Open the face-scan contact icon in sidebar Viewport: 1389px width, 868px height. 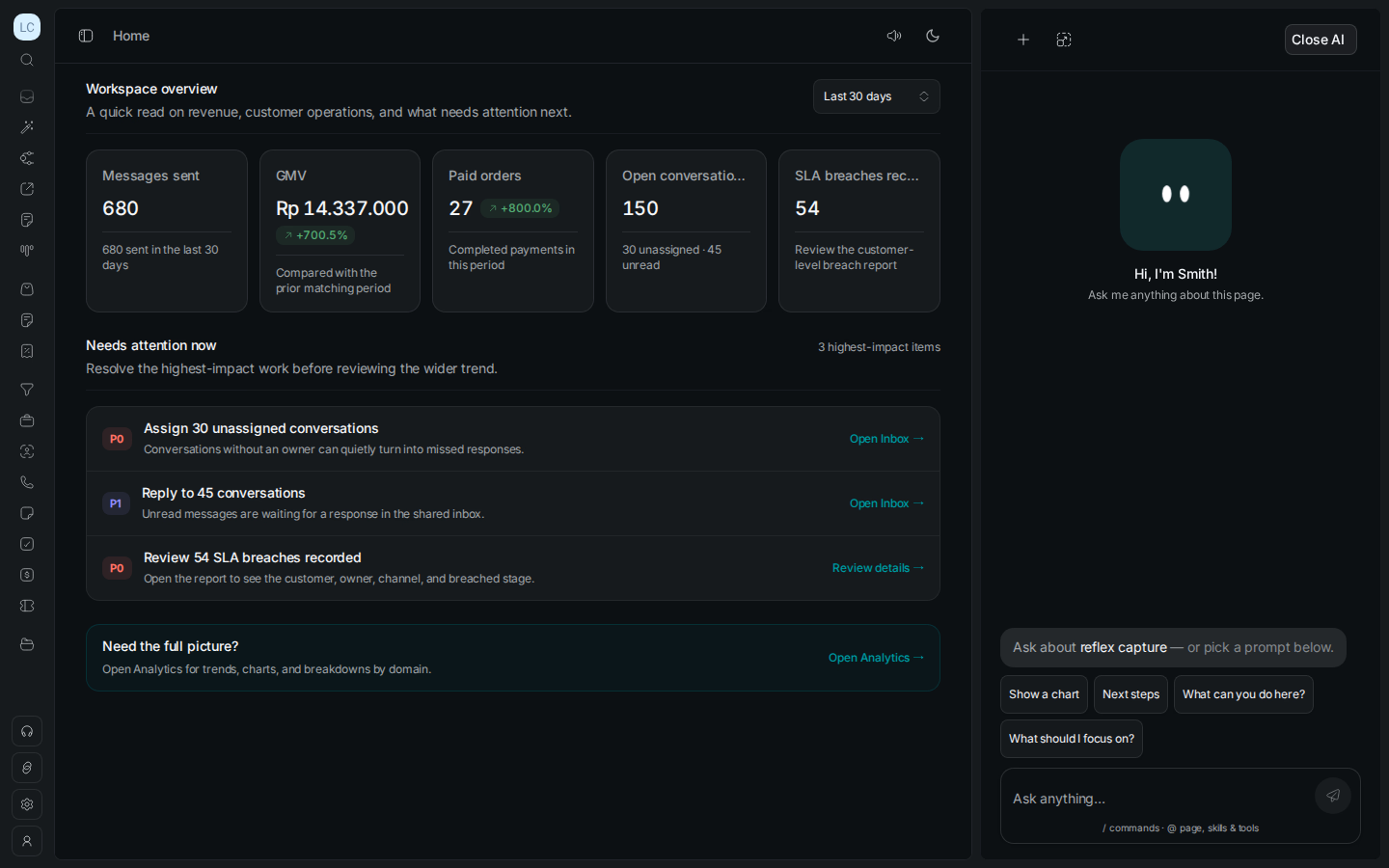tap(27, 451)
